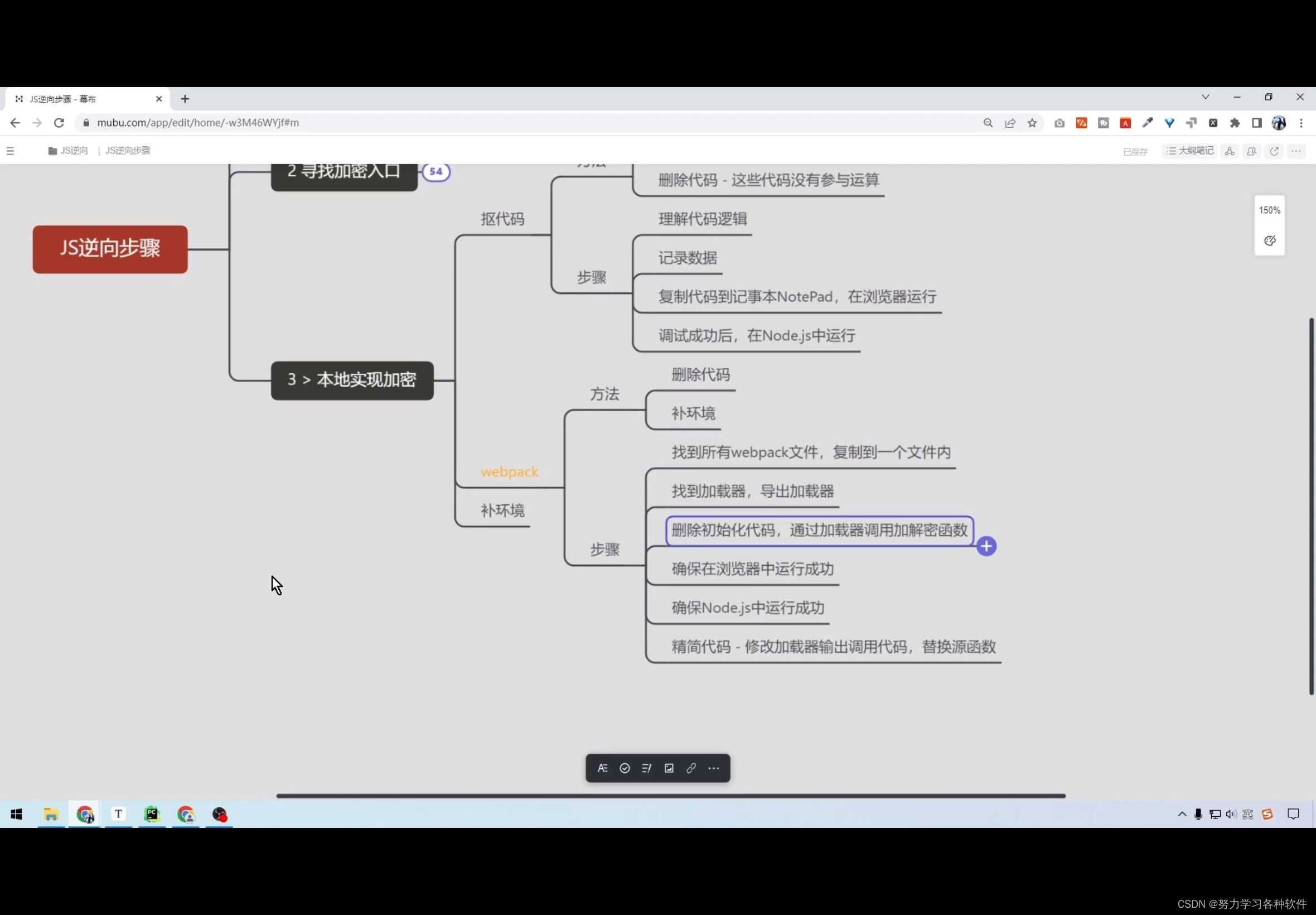The width and height of the screenshot is (1316, 915).
Task: Click the forward navigation arrow
Action: [x=37, y=122]
